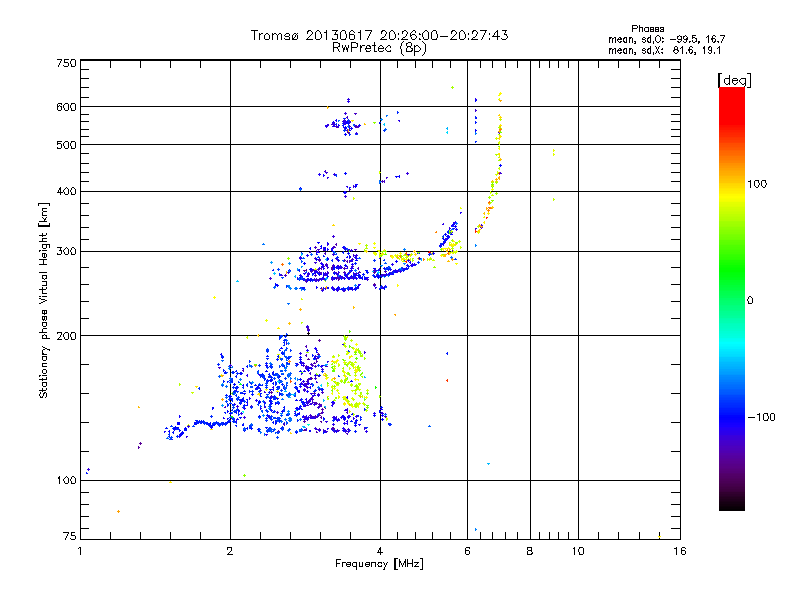Click the y-axis tick label '600'
800x600 pixels.
click(x=66, y=107)
